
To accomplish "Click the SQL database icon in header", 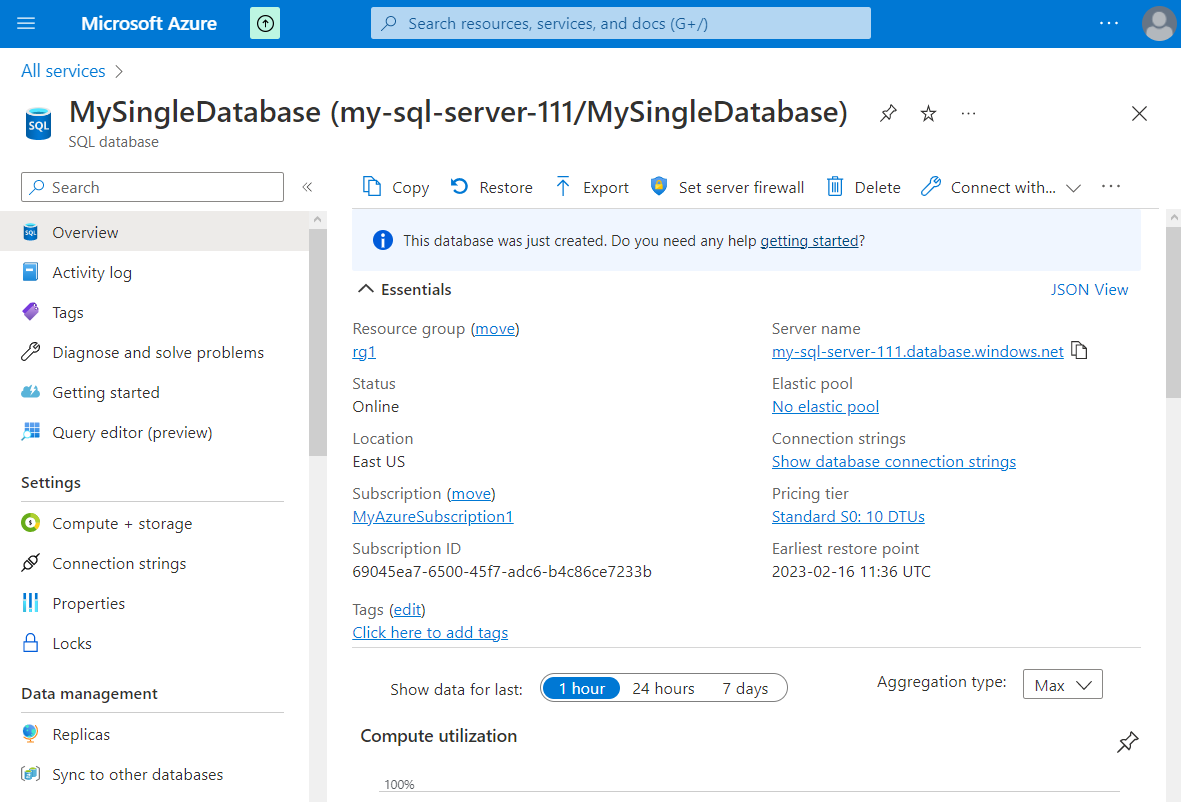I will click(38, 124).
